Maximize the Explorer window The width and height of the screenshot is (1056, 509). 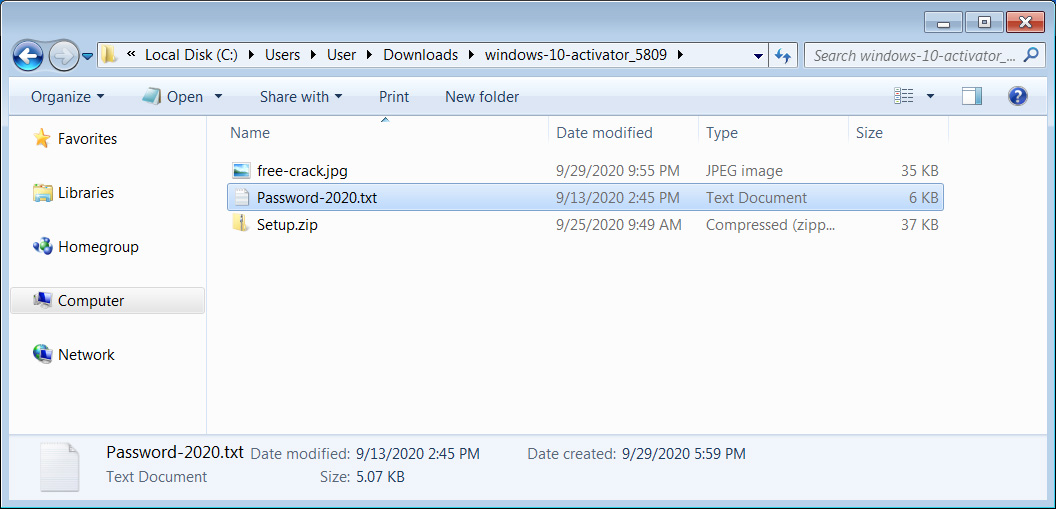coord(984,23)
